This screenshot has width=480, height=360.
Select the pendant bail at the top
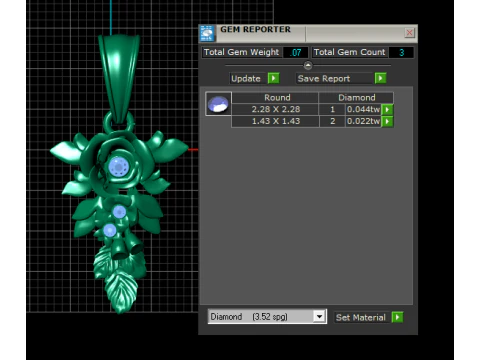pos(119,78)
